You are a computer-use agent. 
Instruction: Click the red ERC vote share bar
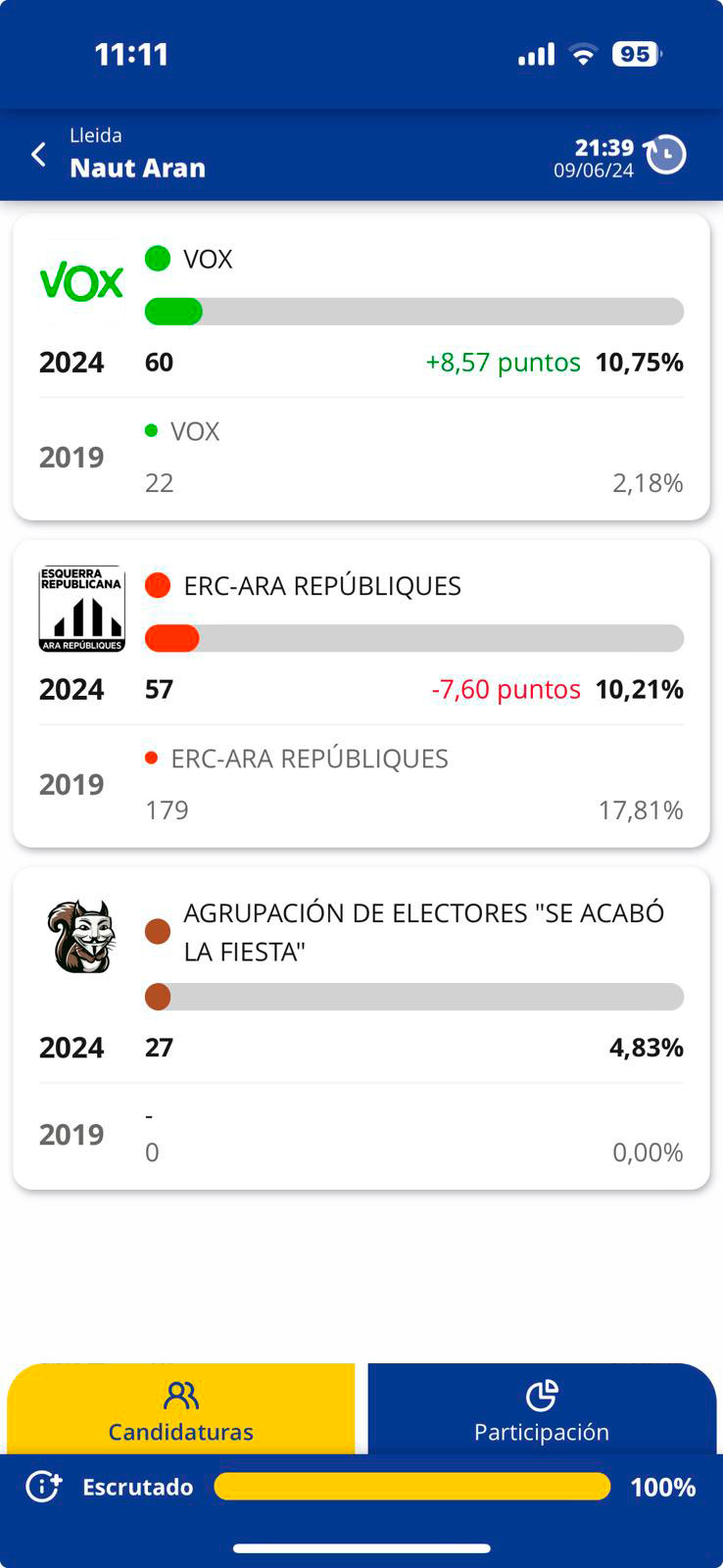point(172,639)
